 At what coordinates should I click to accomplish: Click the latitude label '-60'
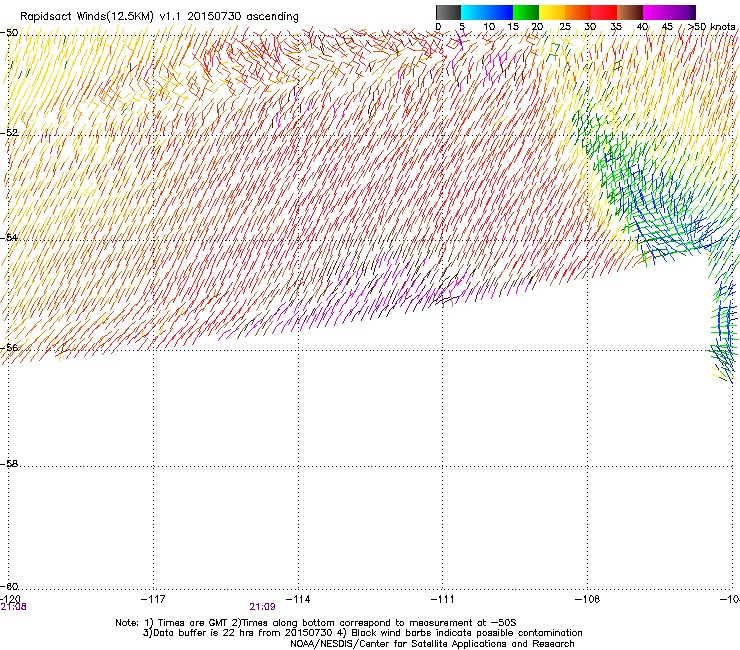(9, 586)
